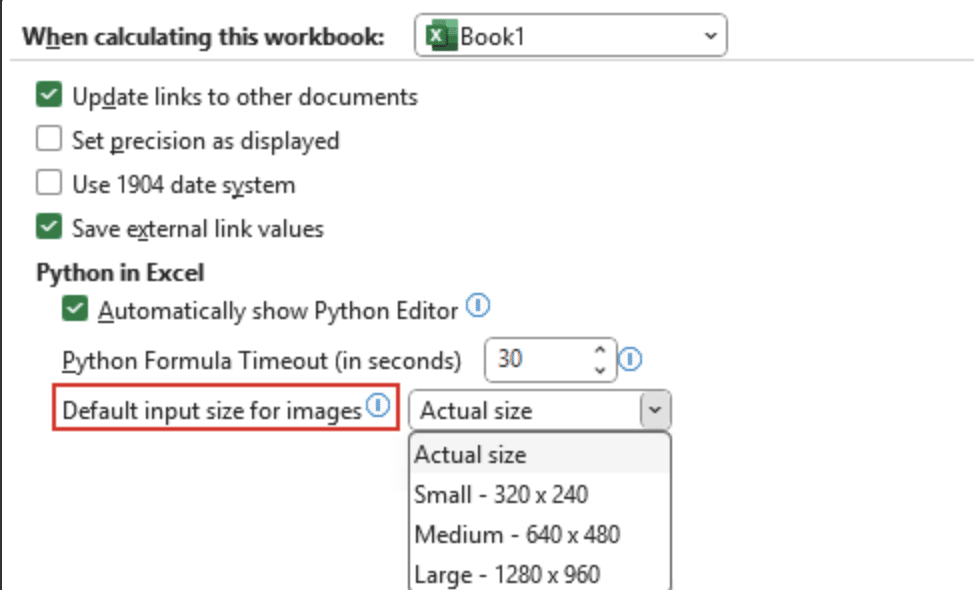The height and width of the screenshot is (590, 974).
Task: Collapse image size dropdown using its arrow button
Action: (655, 410)
